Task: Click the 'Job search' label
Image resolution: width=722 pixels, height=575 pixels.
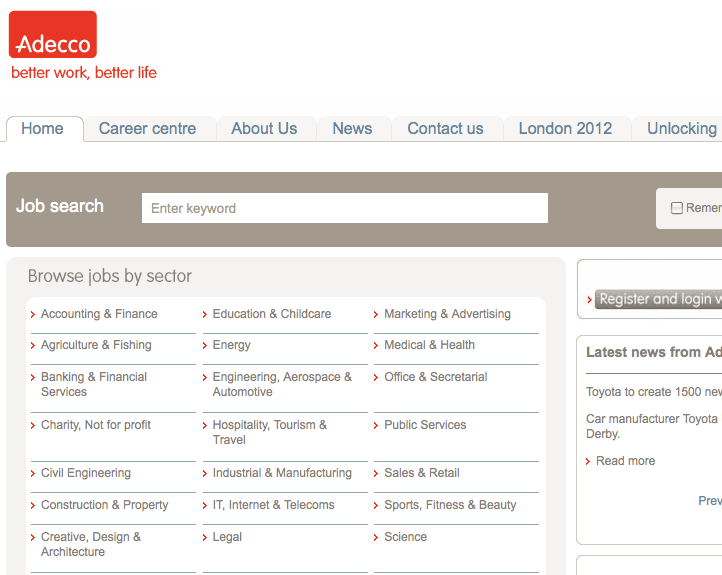Action: click(x=60, y=206)
